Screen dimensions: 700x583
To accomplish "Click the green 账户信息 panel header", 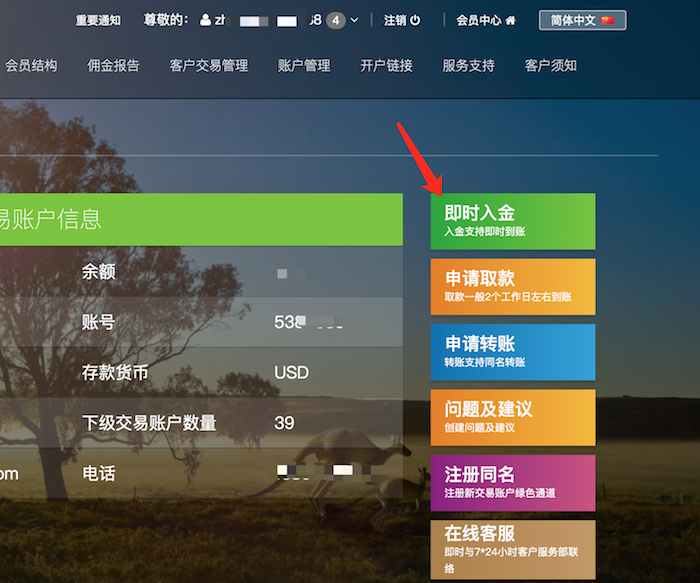I will tap(201, 219).
